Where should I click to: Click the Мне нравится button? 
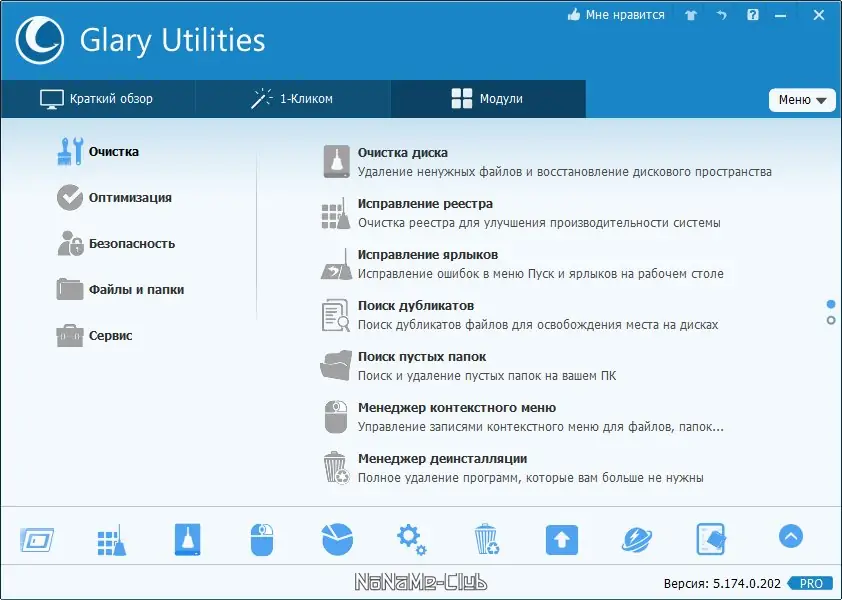point(614,15)
